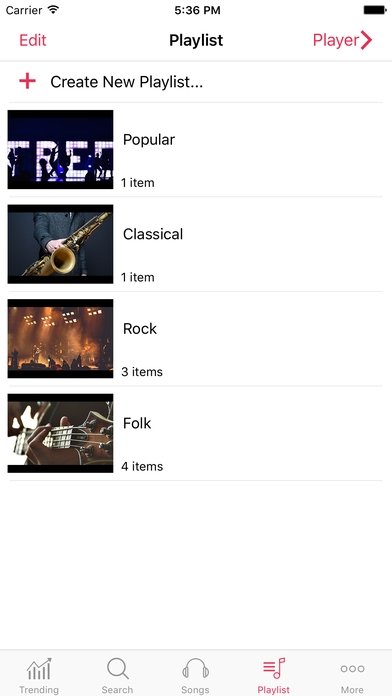Viewport: 392px width, 696px height.
Task: Tap the battery indicator icon
Action: pyautogui.click(x=375, y=10)
